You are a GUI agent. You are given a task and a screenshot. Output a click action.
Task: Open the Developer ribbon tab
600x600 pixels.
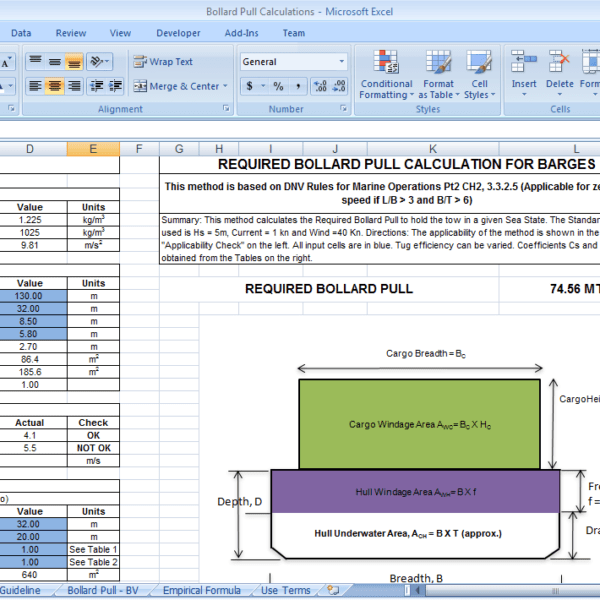pyautogui.click(x=178, y=33)
